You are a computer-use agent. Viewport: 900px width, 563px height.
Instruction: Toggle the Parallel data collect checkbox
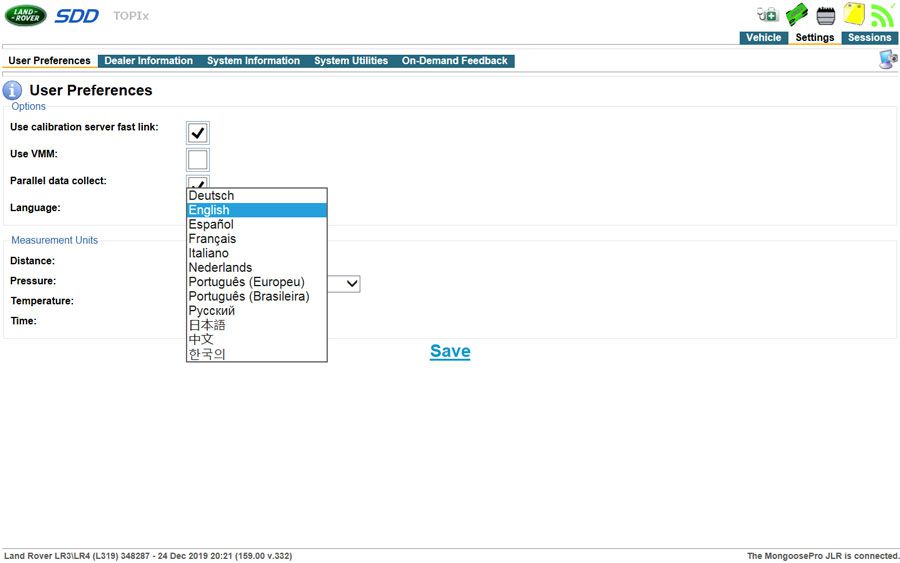198,182
